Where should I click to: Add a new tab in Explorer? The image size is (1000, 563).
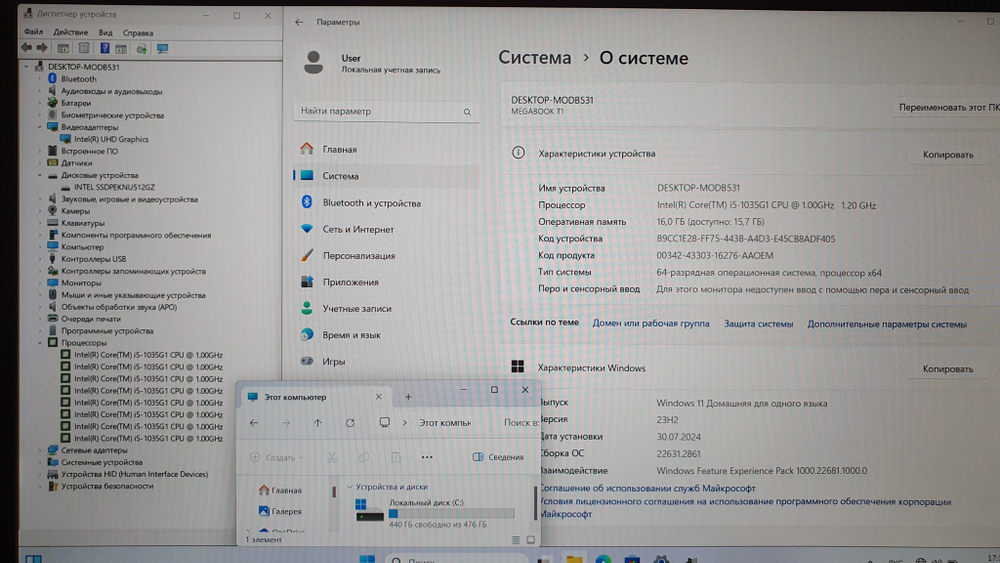click(x=408, y=397)
